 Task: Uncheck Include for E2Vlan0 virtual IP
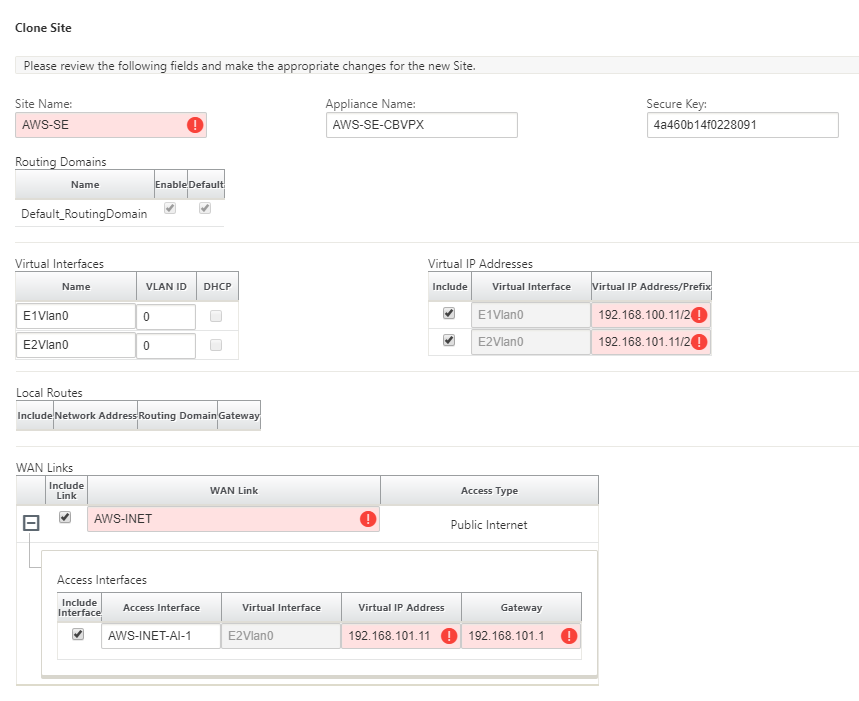449,340
